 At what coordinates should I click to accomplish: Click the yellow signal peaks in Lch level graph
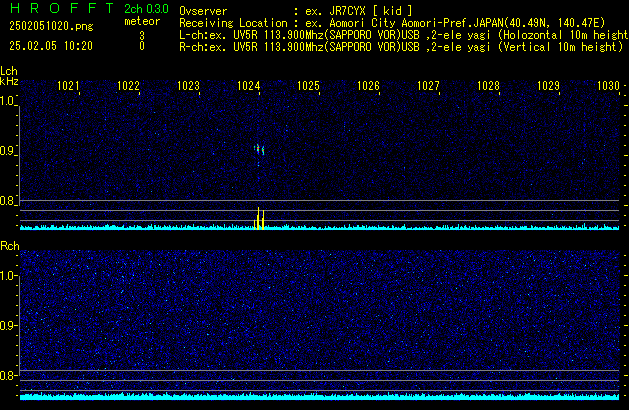[259, 218]
